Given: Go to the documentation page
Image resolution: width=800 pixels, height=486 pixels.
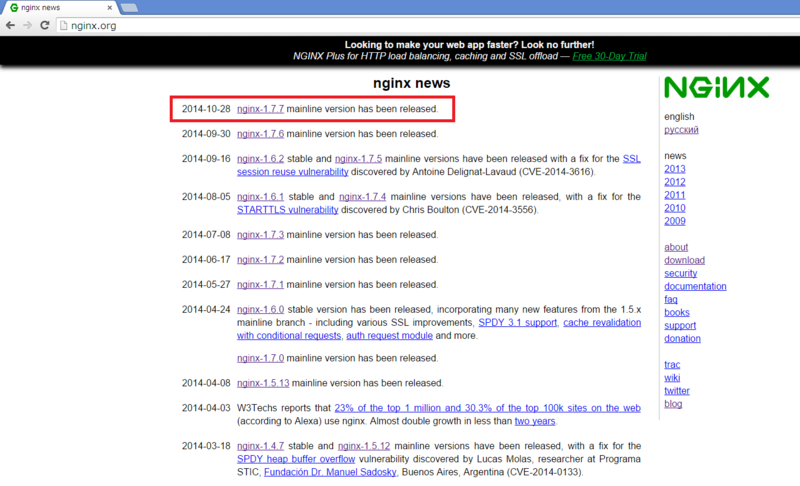Looking at the screenshot, I should (695, 287).
